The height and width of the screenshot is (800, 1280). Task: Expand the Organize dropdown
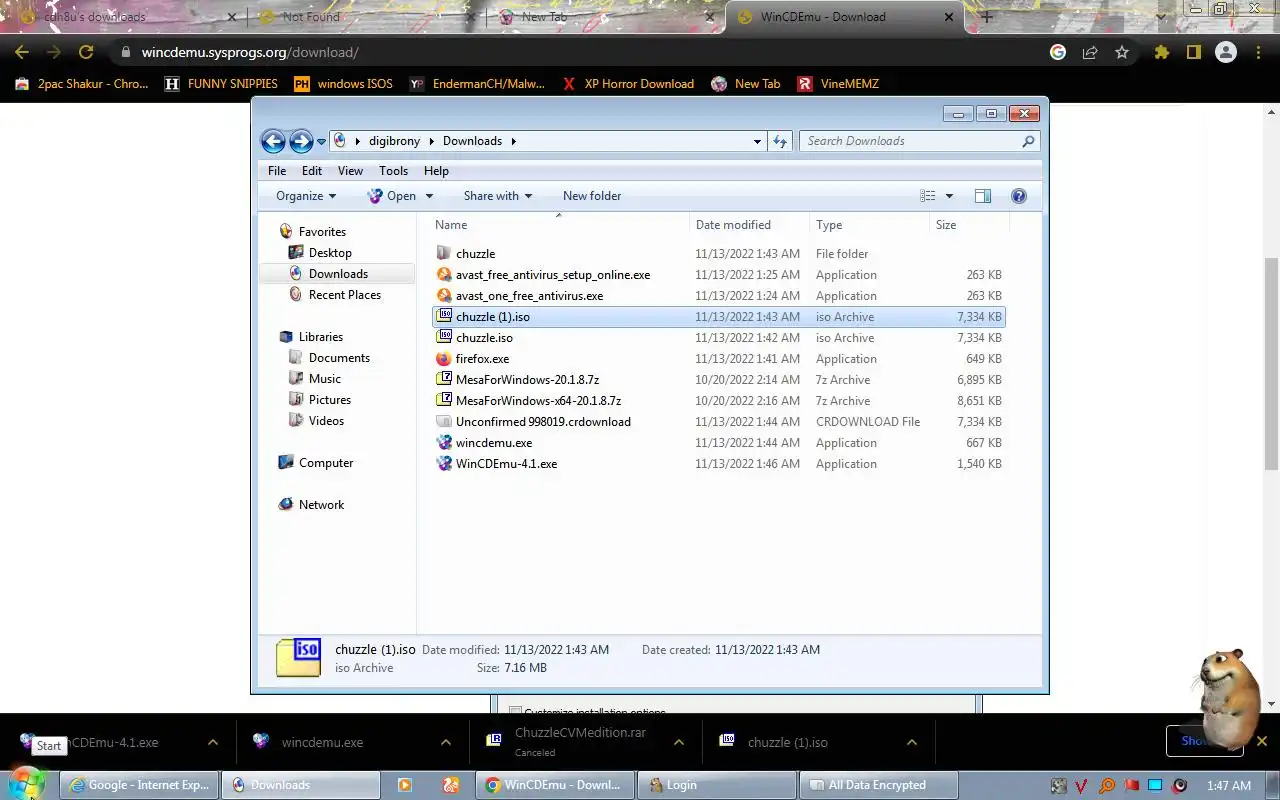[x=306, y=196]
